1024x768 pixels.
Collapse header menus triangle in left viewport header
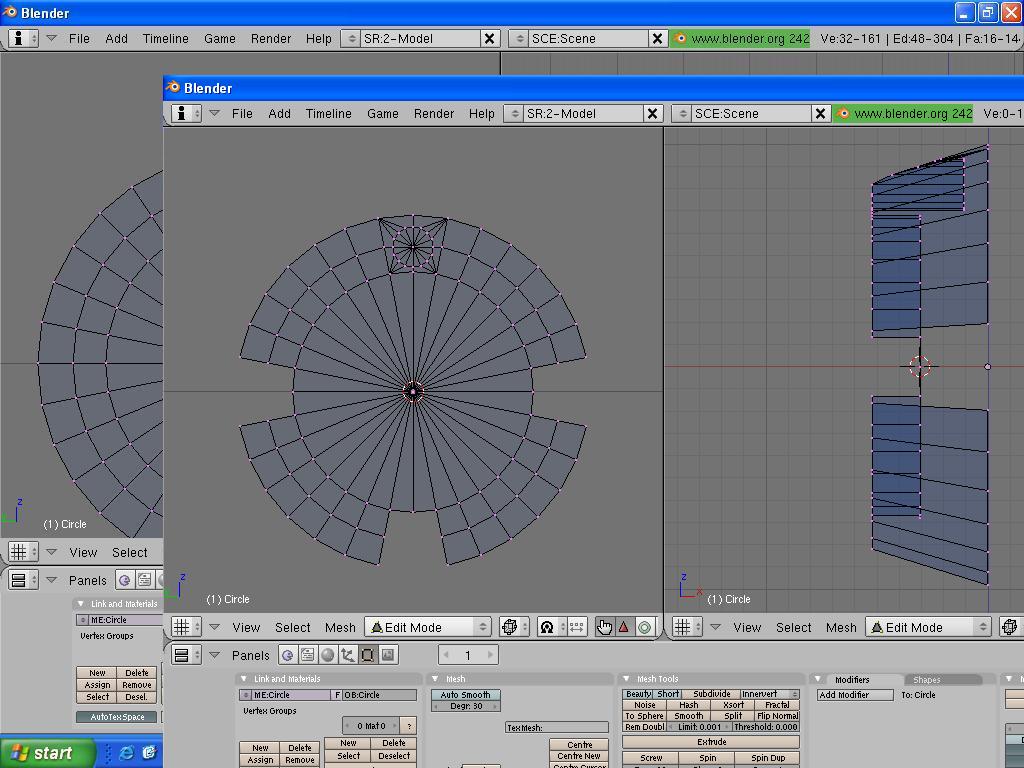coord(214,628)
